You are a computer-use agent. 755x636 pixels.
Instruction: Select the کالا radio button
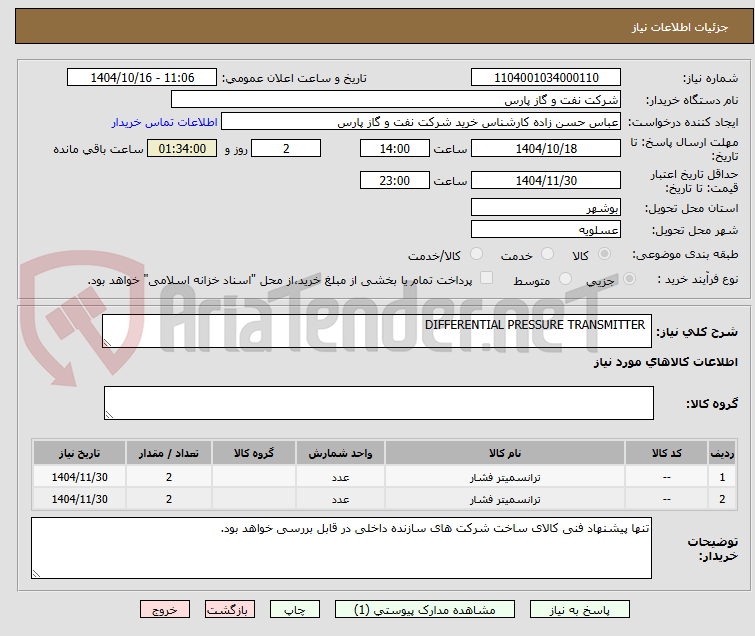(604, 254)
